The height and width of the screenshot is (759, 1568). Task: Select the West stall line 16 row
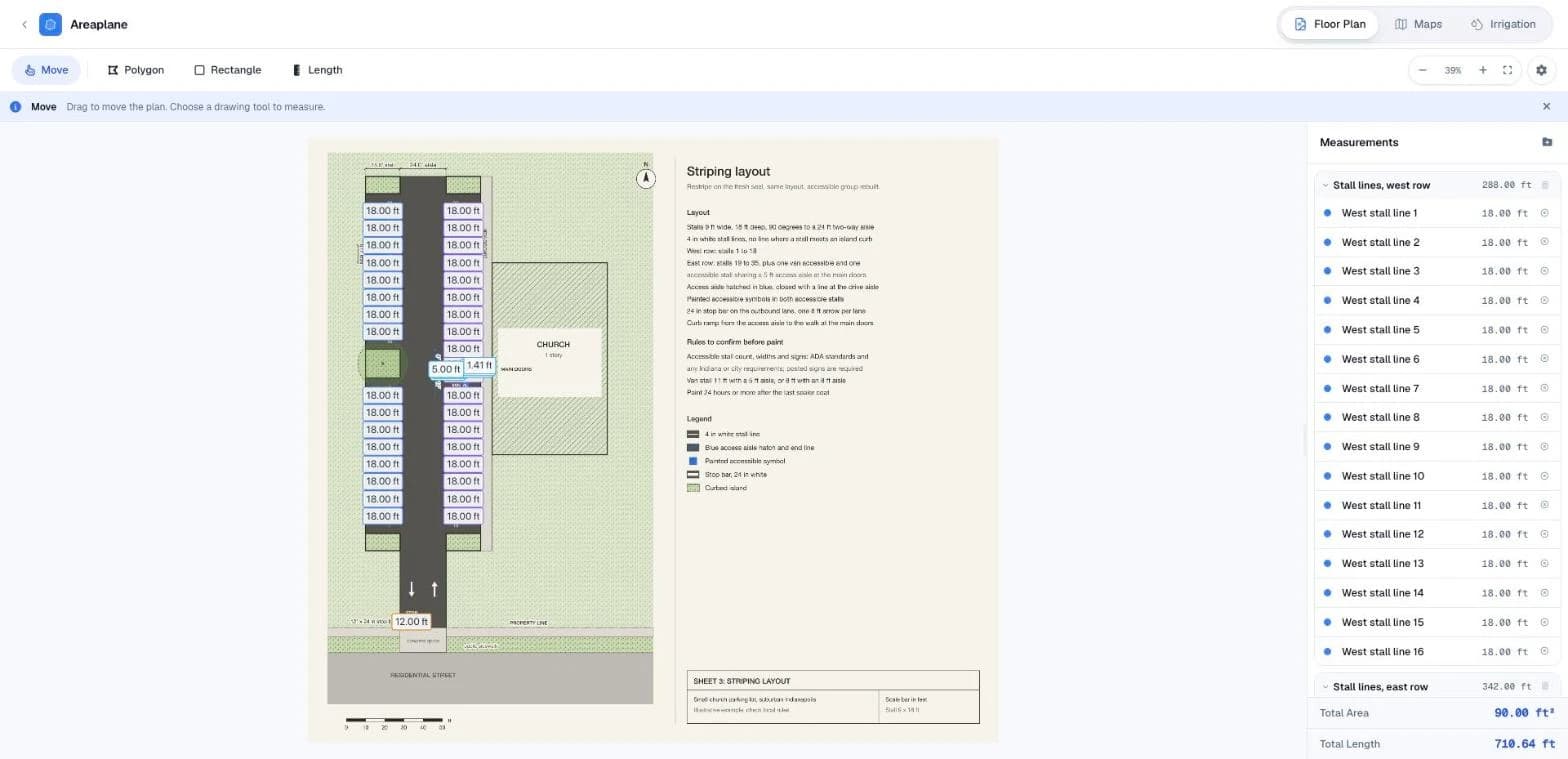click(1436, 651)
